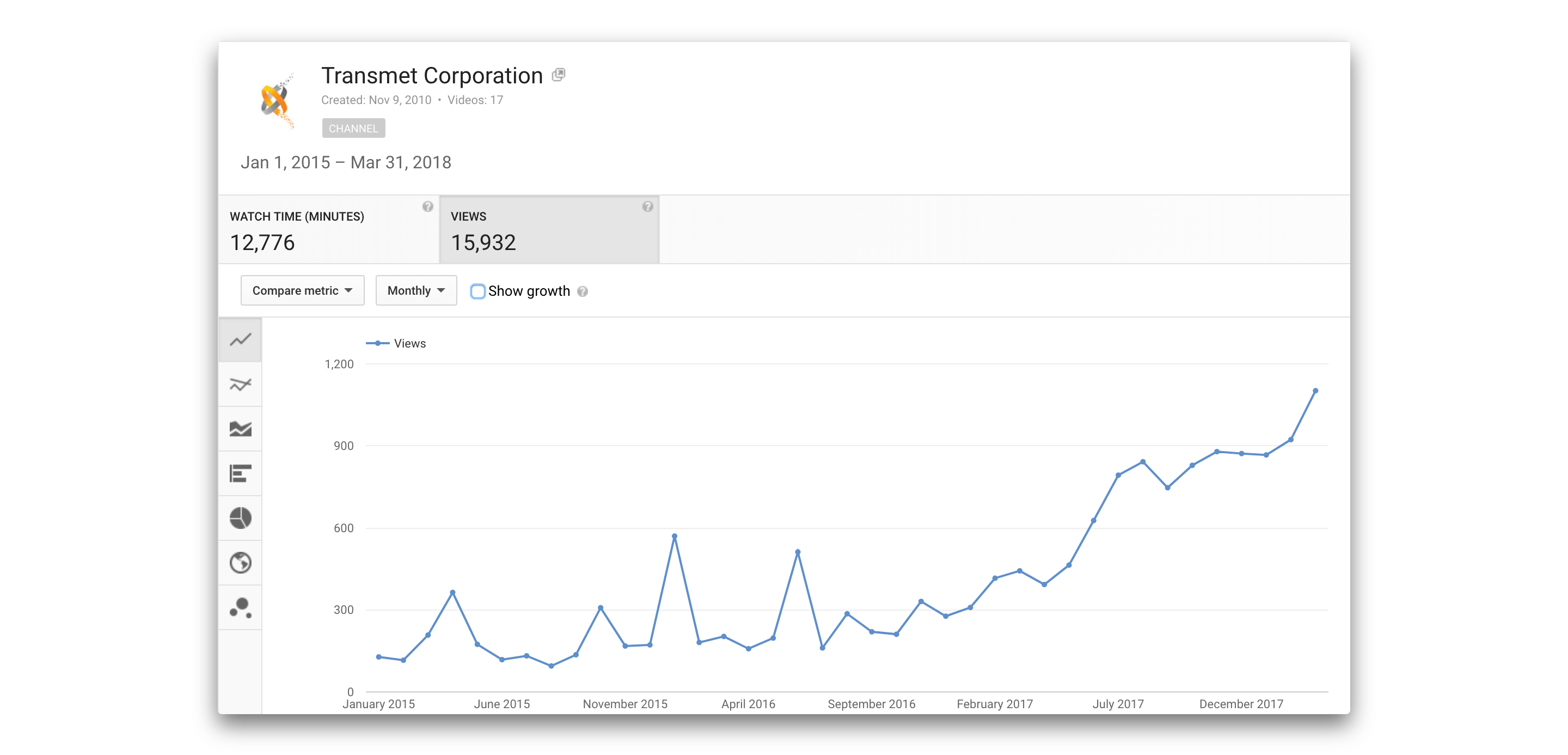Select the line chart view icon

241,340
